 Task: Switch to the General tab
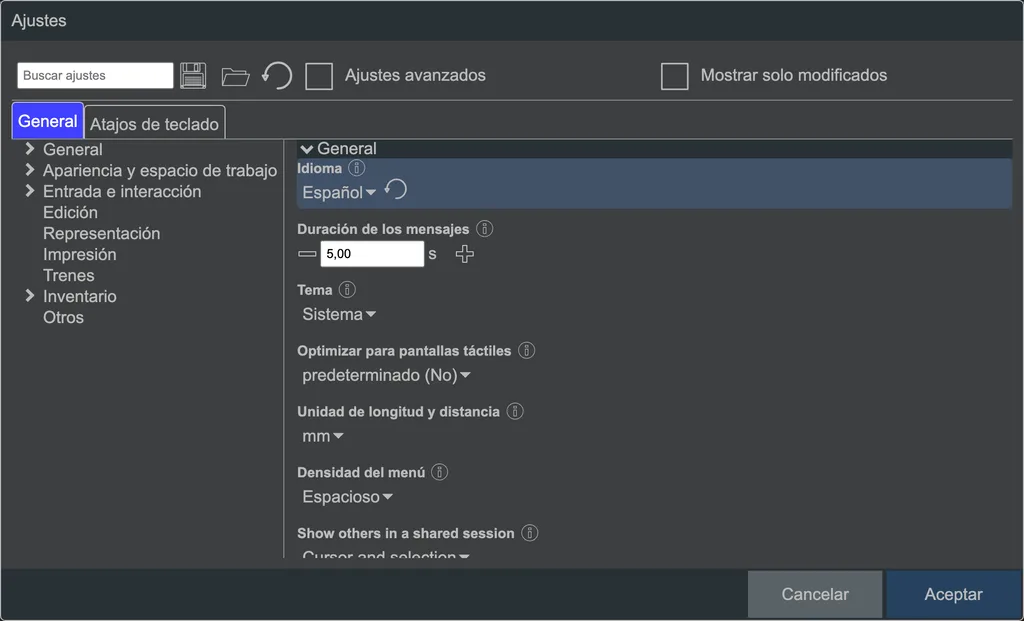pyautogui.click(x=48, y=121)
